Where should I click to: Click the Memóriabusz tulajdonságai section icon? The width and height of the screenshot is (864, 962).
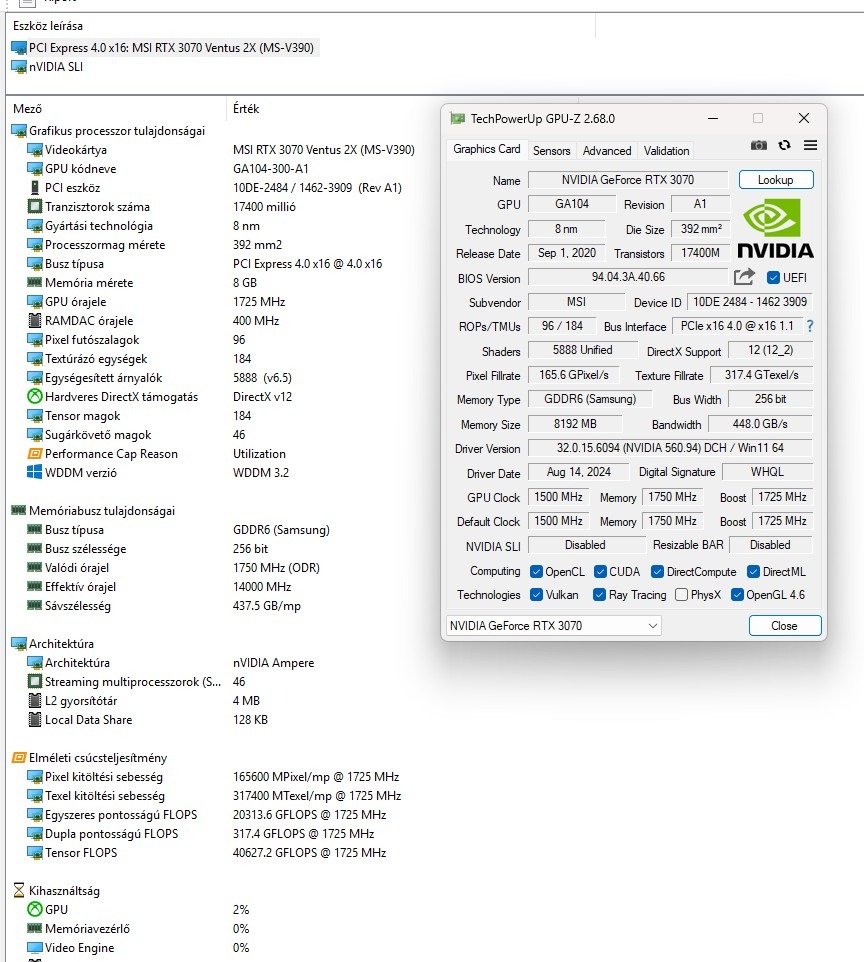[x=19, y=510]
